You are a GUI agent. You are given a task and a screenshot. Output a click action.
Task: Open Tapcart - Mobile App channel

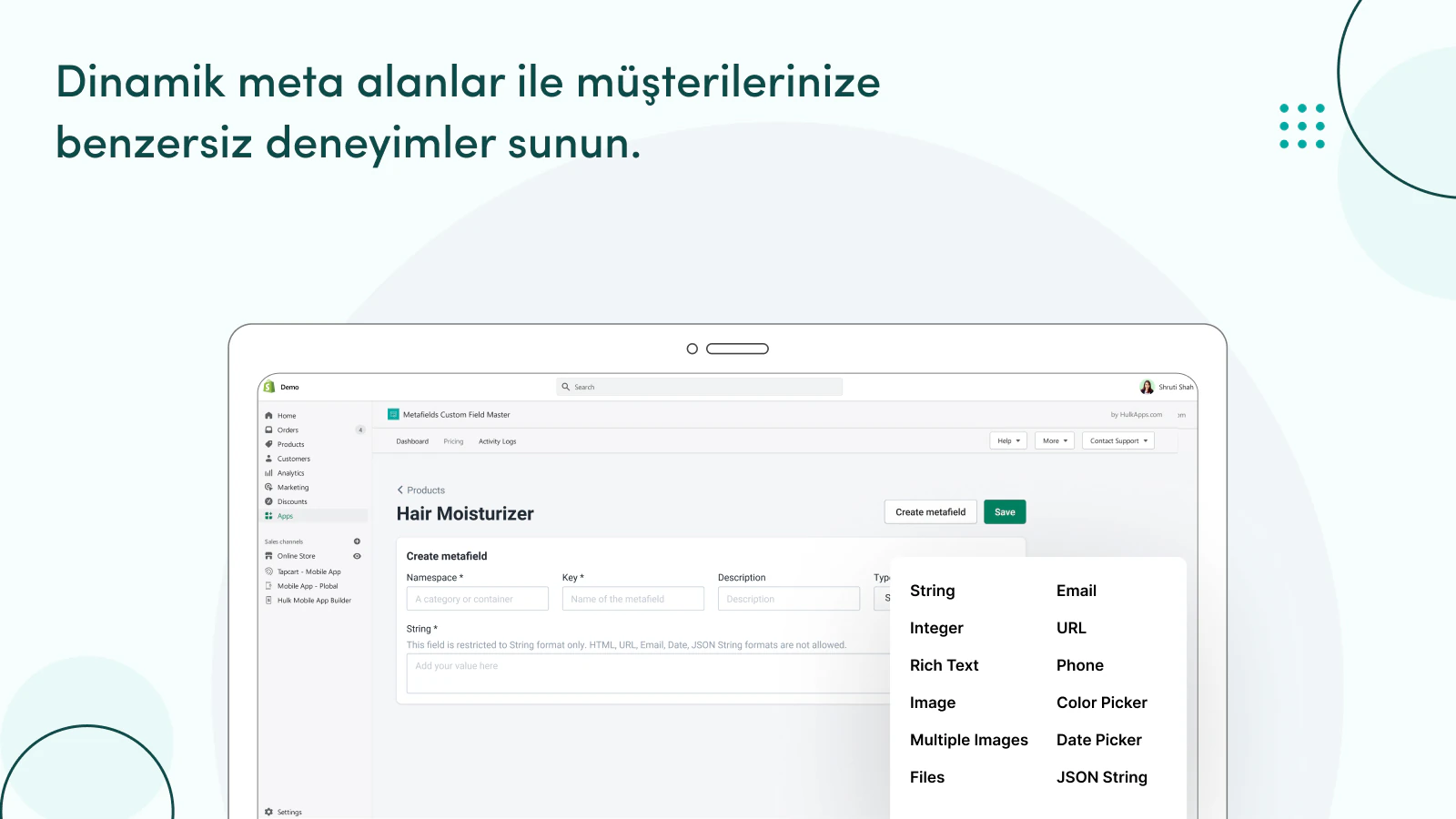click(x=308, y=572)
